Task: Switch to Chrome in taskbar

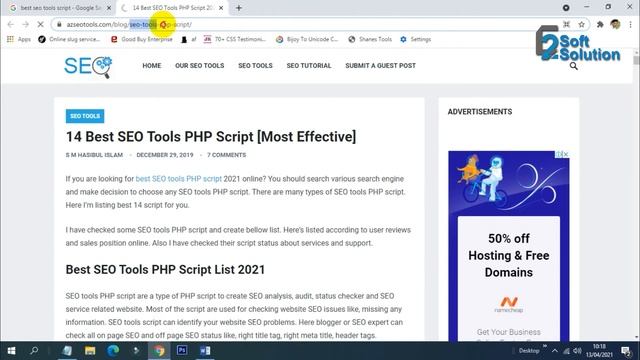Action: point(159,351)
